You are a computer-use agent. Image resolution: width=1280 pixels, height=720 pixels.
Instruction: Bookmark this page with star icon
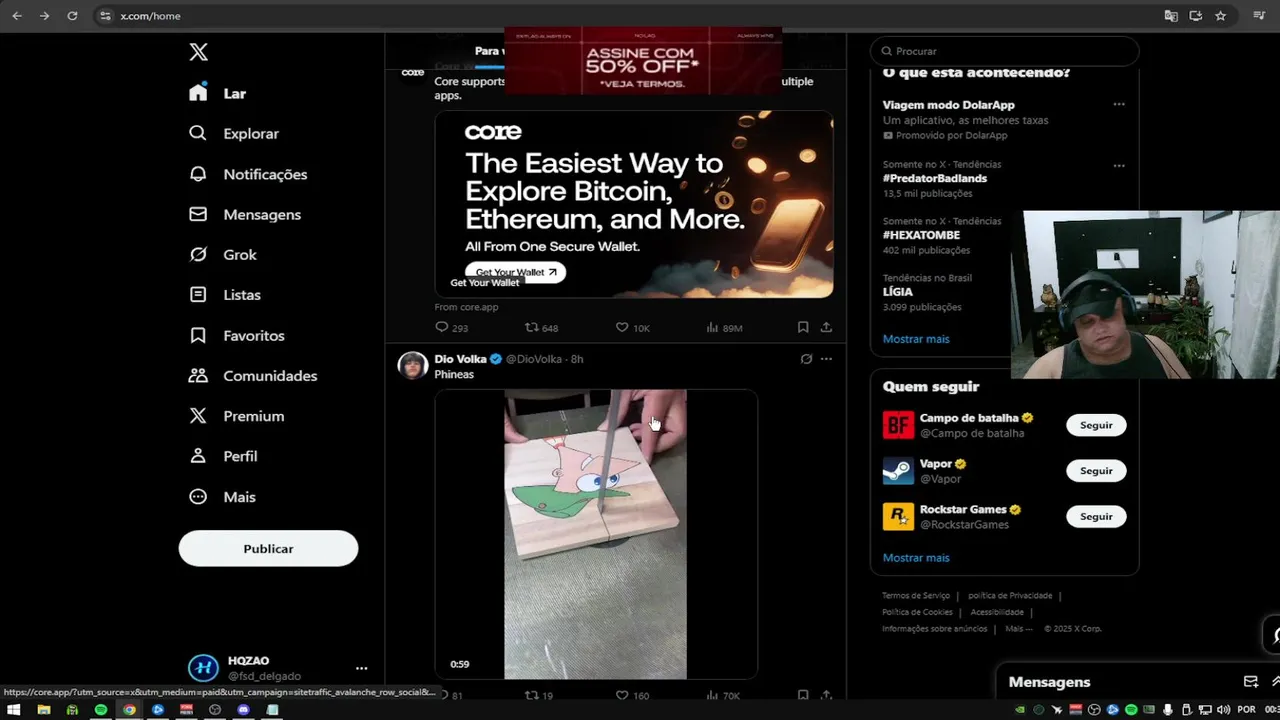click(1220, 16)
